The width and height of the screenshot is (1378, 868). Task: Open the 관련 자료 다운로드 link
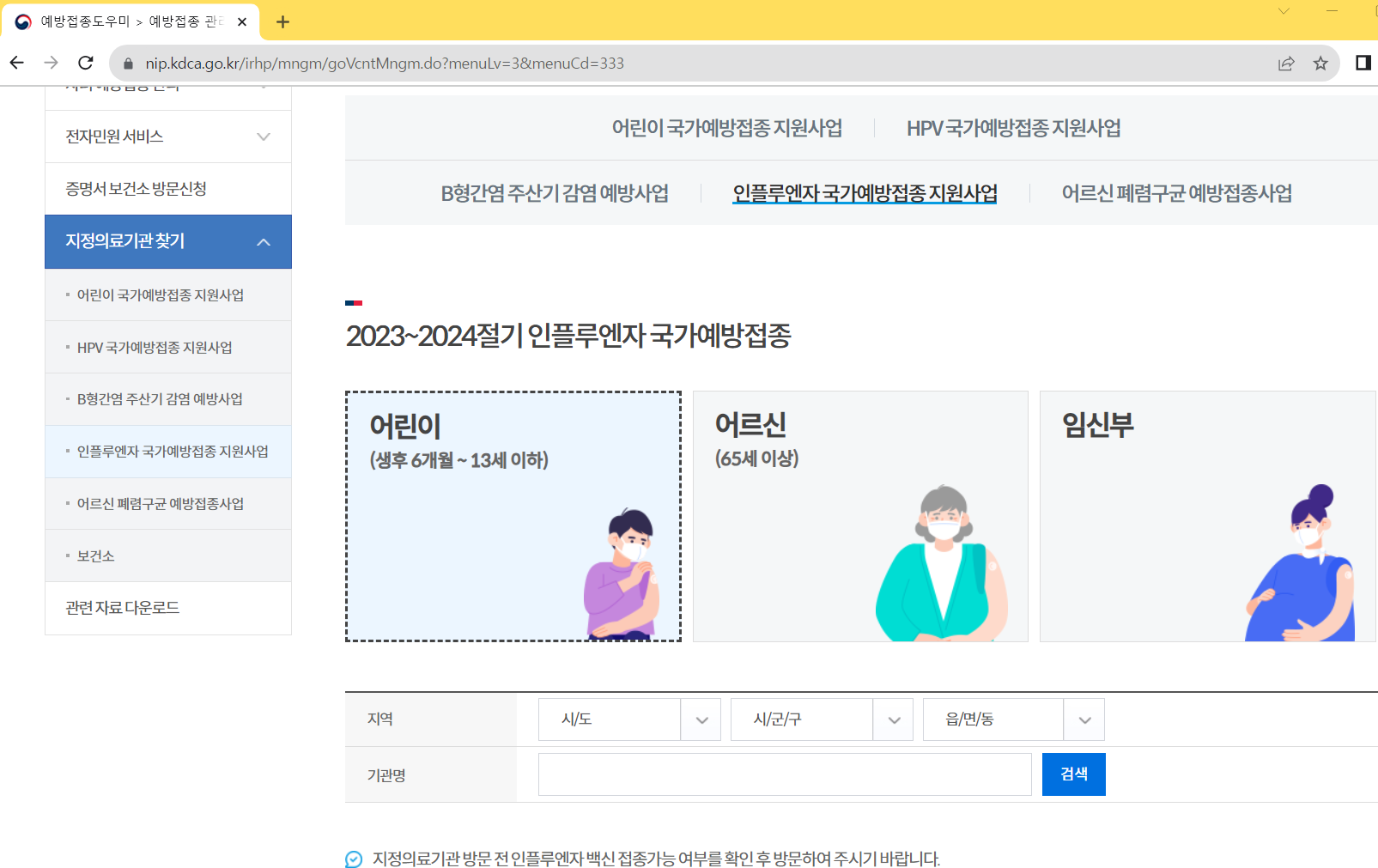click(x=123, y=608)
